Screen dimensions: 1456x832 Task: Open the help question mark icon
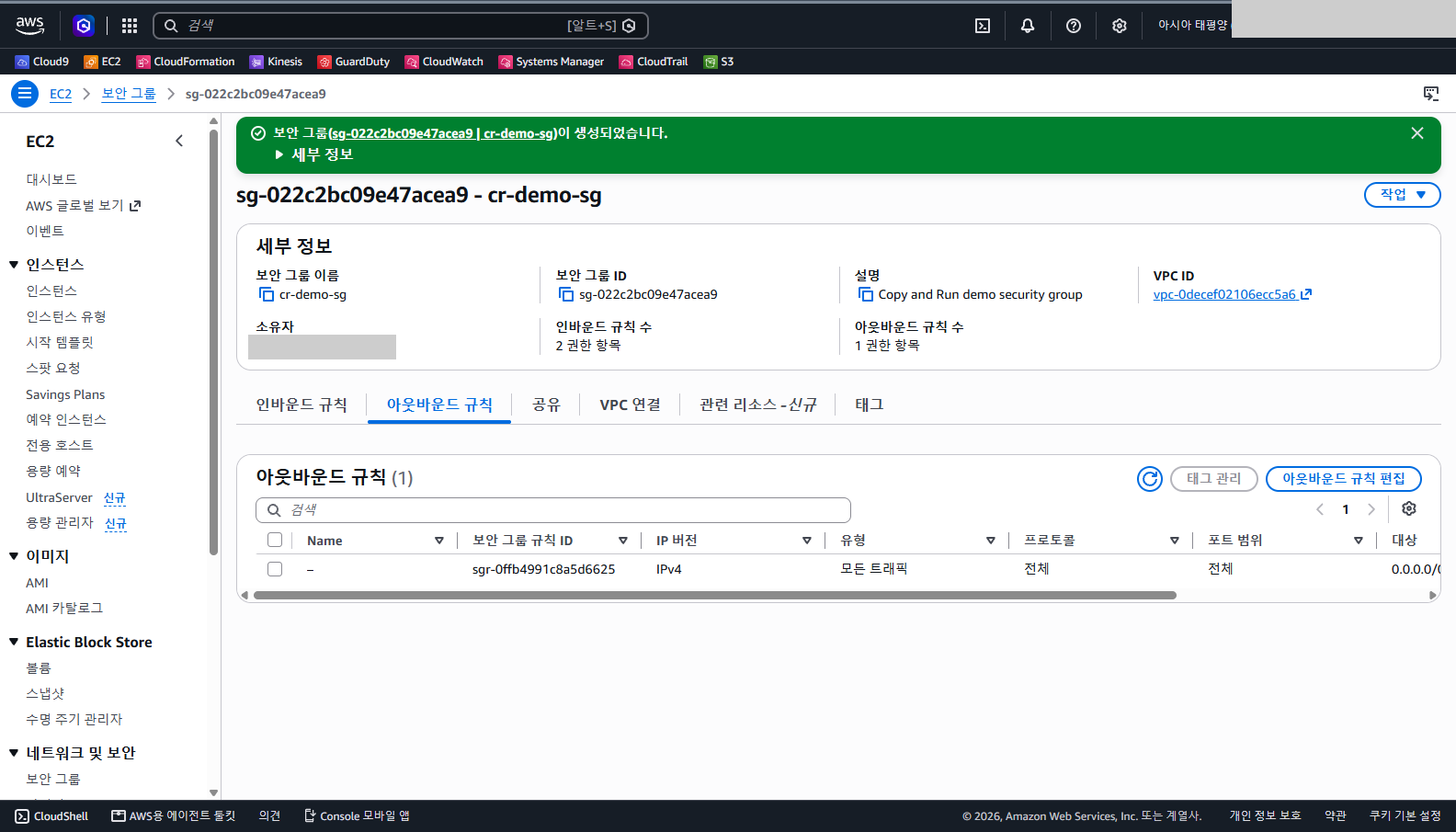1074,26
